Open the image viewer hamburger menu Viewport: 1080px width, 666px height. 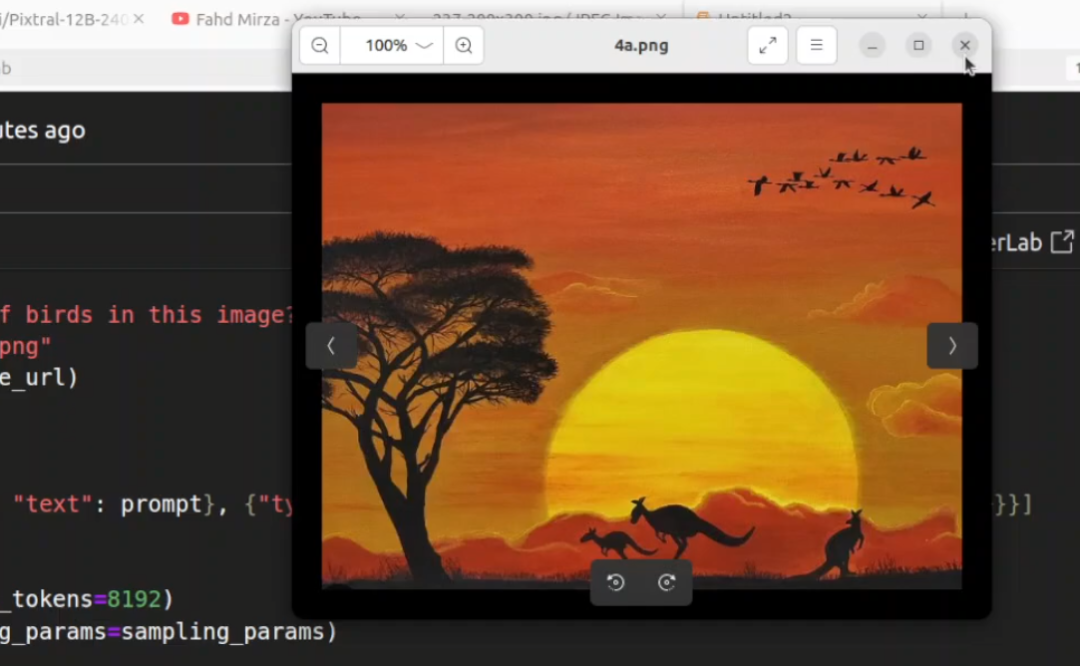816,46
